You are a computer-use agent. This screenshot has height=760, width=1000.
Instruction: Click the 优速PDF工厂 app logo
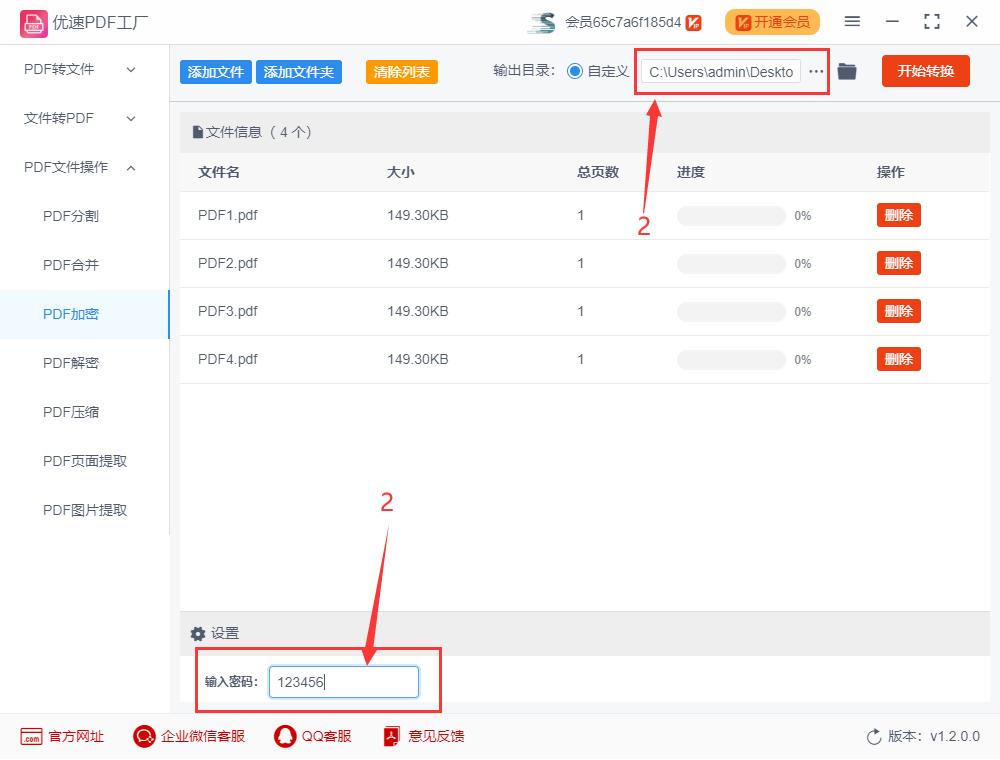(x=32, y=21)
